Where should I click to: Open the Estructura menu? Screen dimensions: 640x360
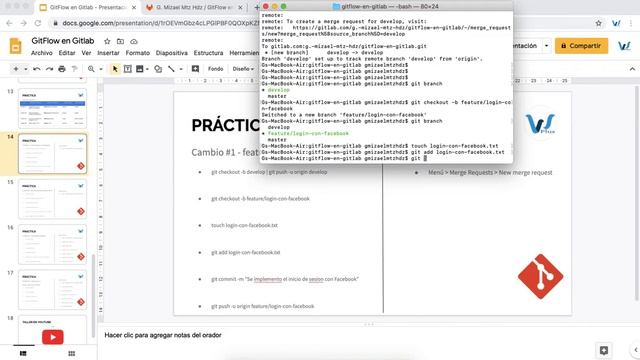click(x=208, y=53)
